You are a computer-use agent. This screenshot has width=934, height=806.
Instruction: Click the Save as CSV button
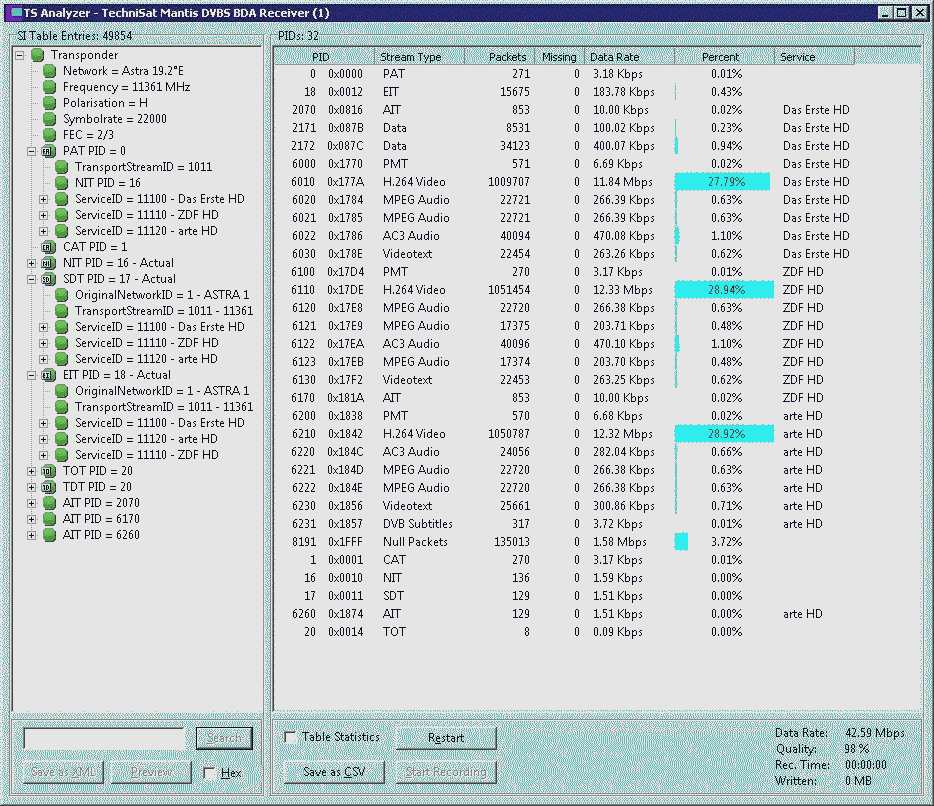coord(334,772)
